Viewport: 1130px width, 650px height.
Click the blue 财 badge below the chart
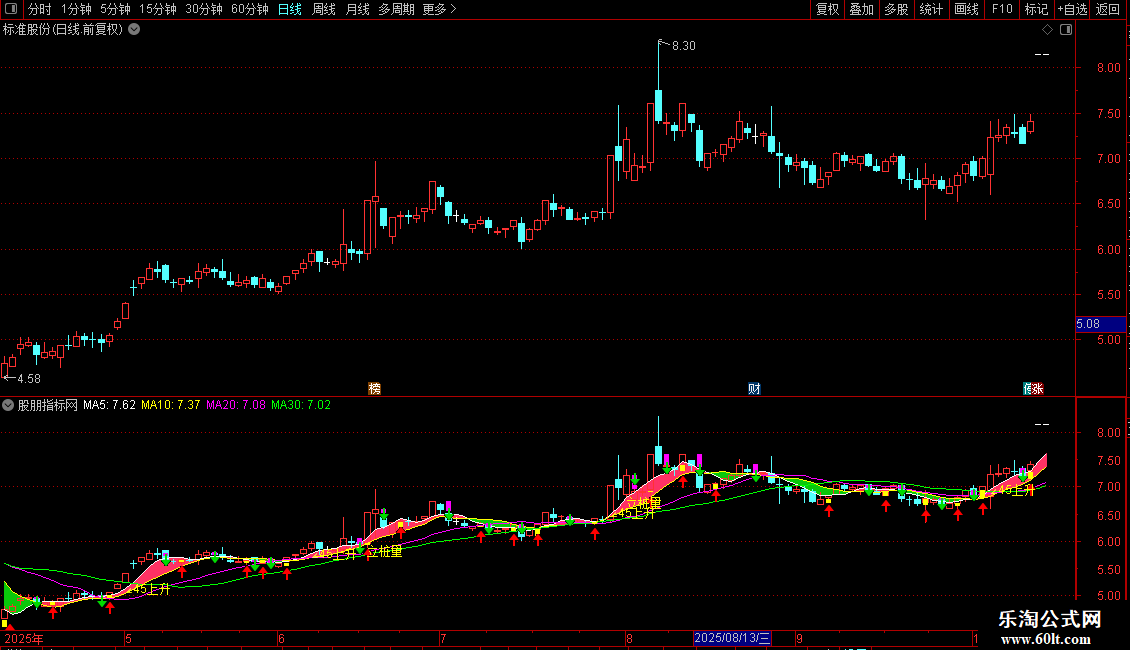pos(754,388)
